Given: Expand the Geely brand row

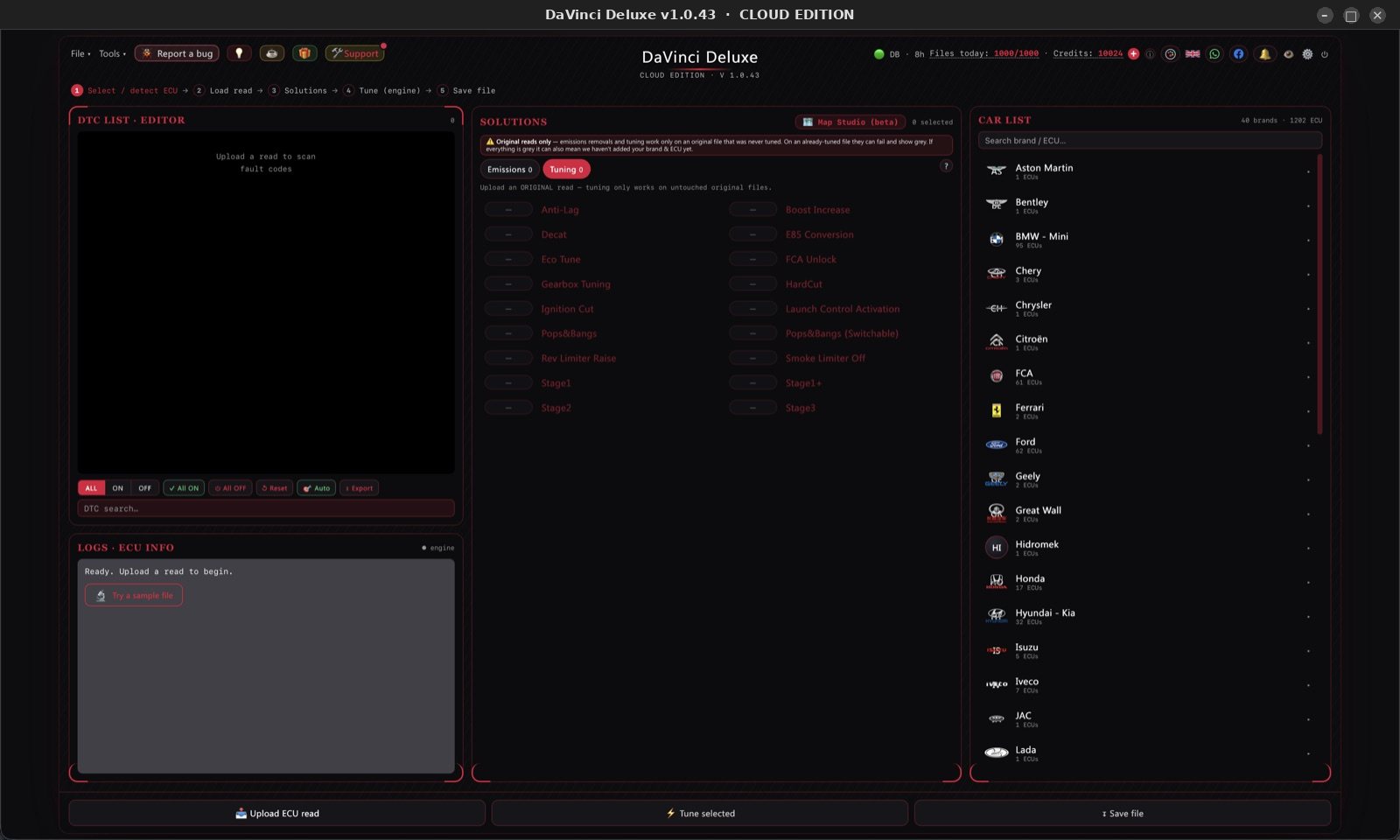Looking at the screenshot, I should (1147, 479).
